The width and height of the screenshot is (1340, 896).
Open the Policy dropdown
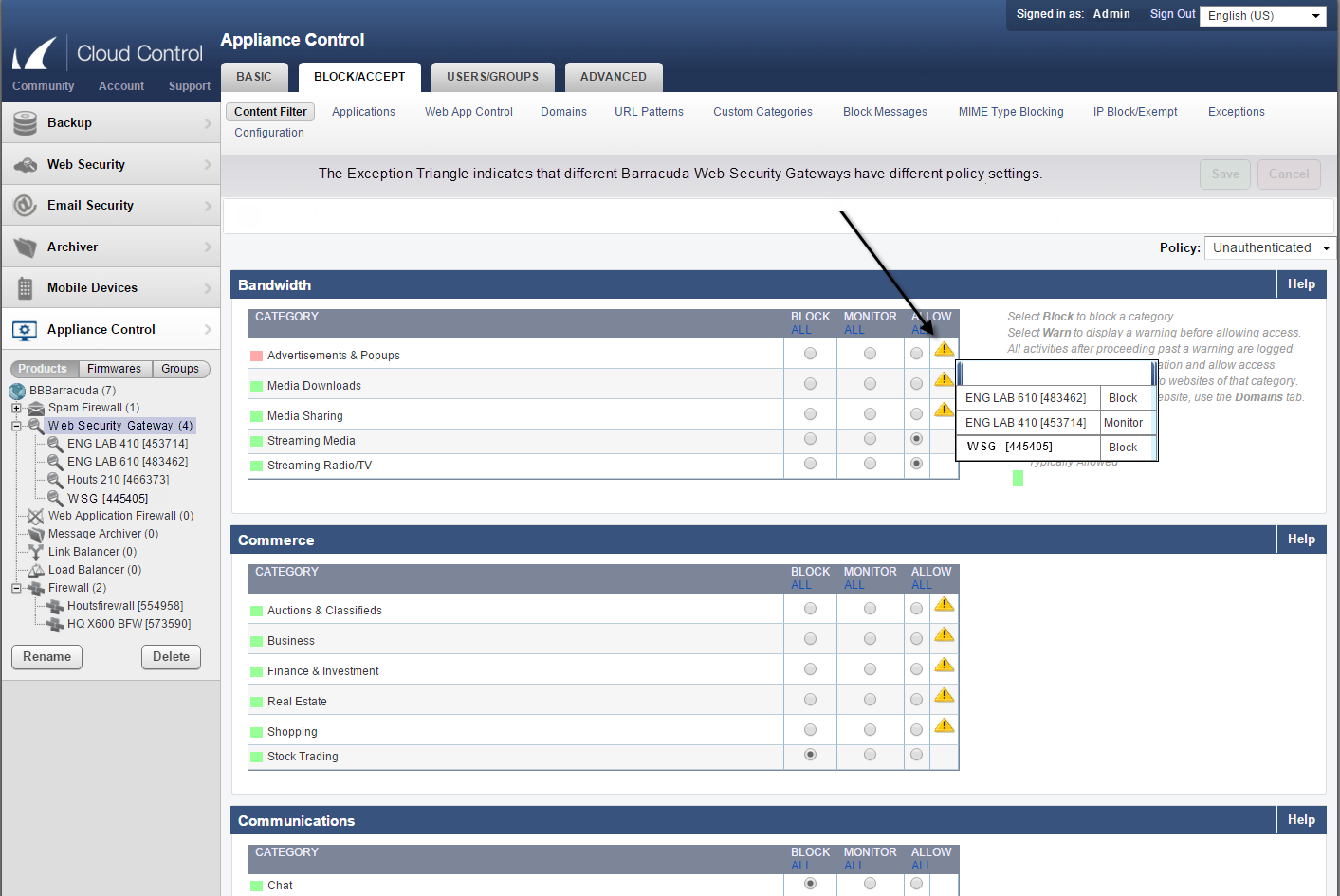click(1270, 247)
